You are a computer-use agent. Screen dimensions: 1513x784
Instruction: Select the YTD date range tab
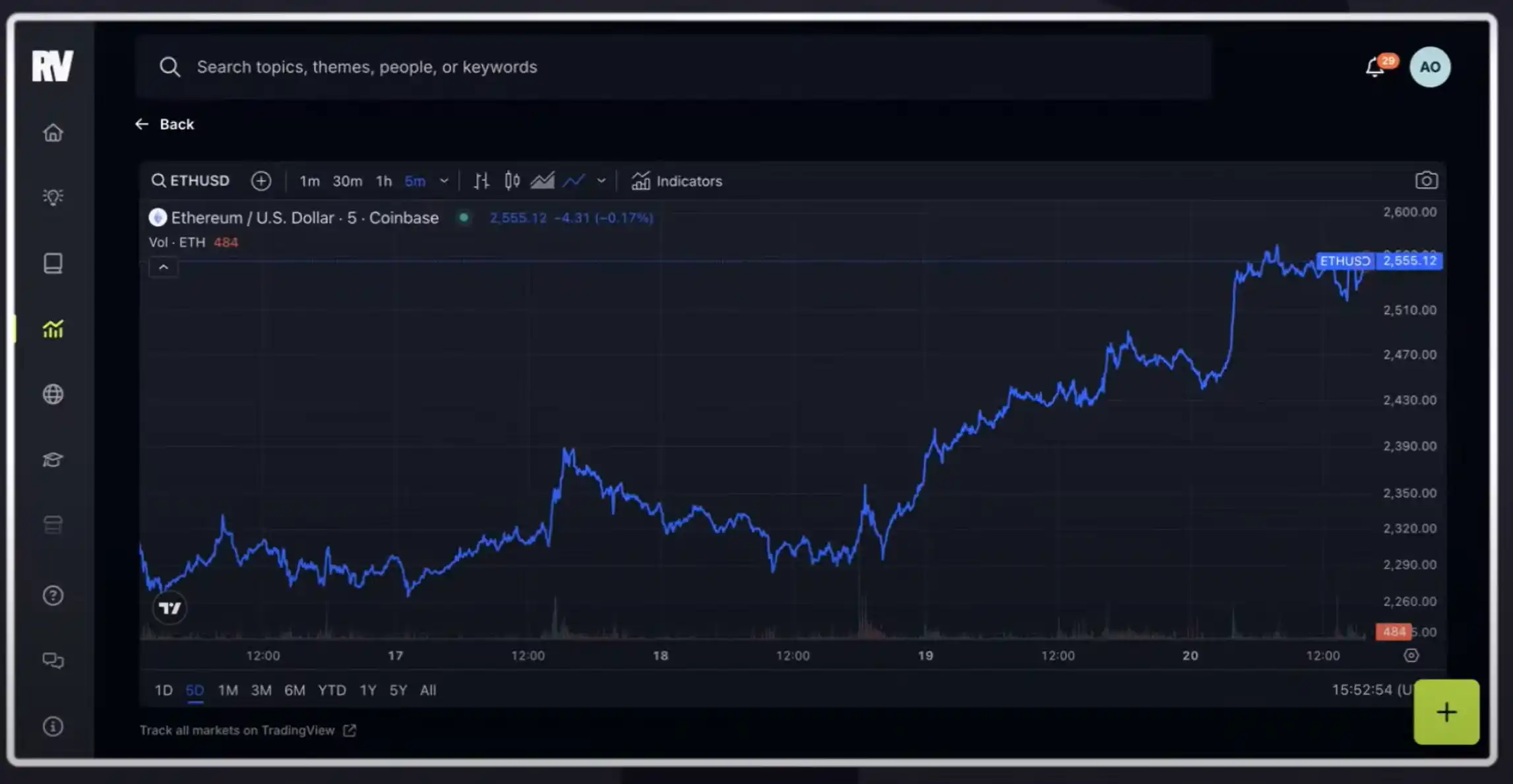(332, 690)
